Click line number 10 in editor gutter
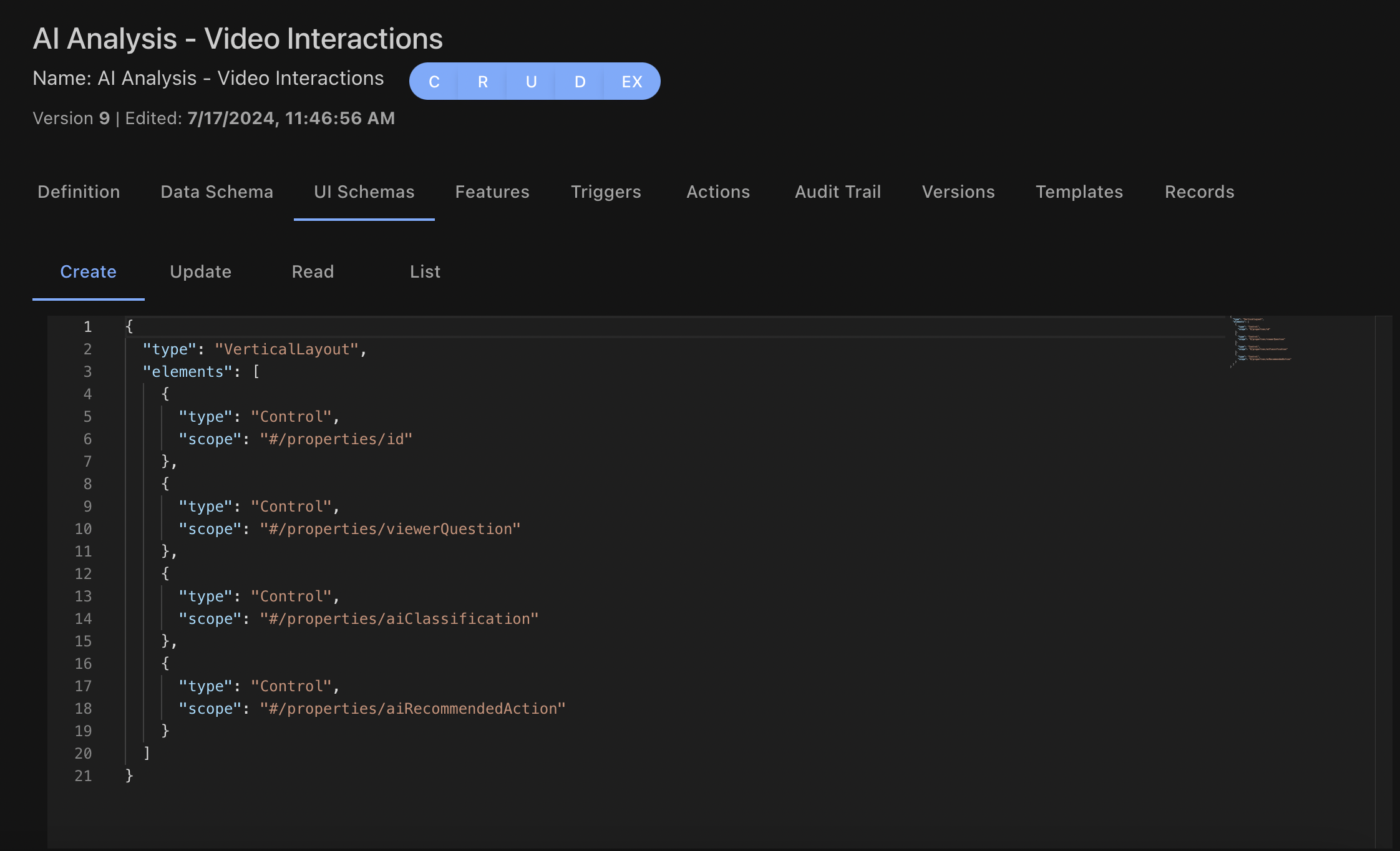The width and height of the screenshot is (1400, 851). point(83,529)
